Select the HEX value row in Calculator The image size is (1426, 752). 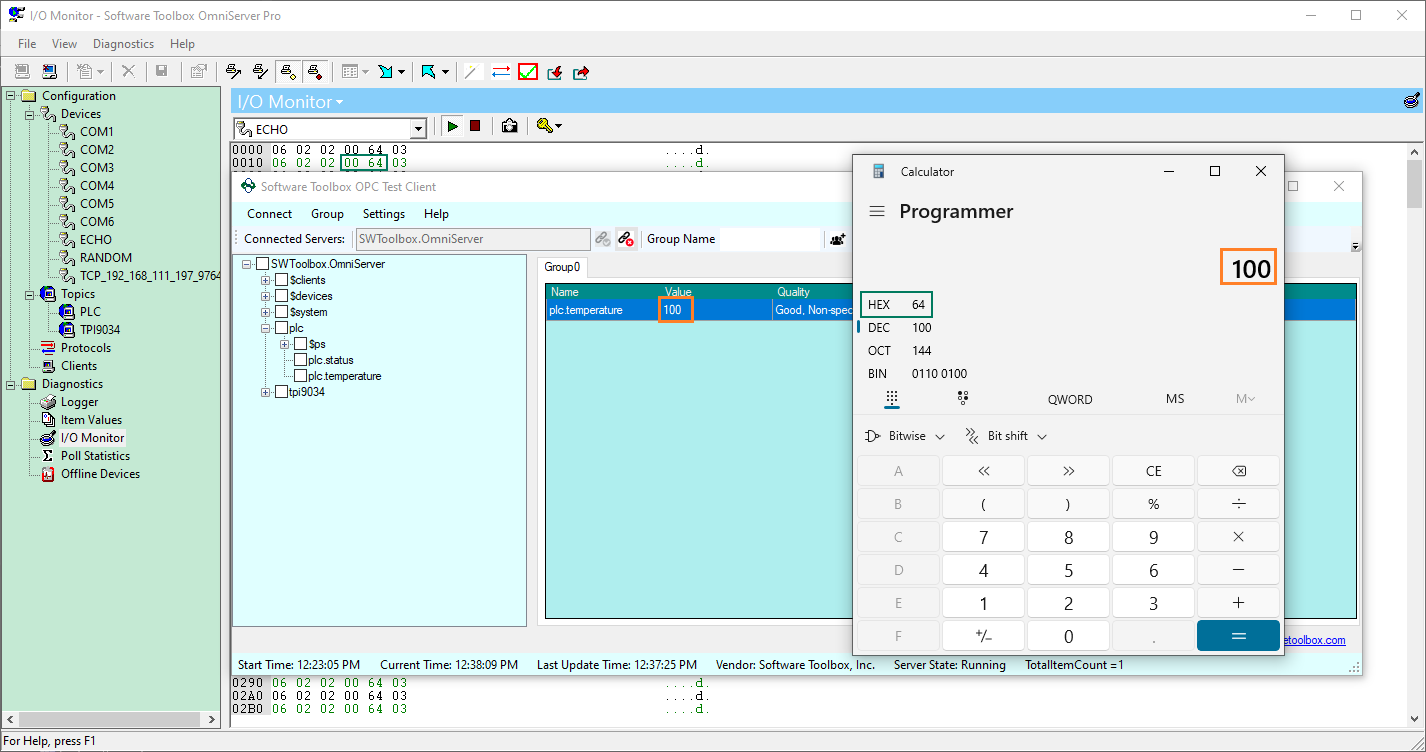[895, 304]
